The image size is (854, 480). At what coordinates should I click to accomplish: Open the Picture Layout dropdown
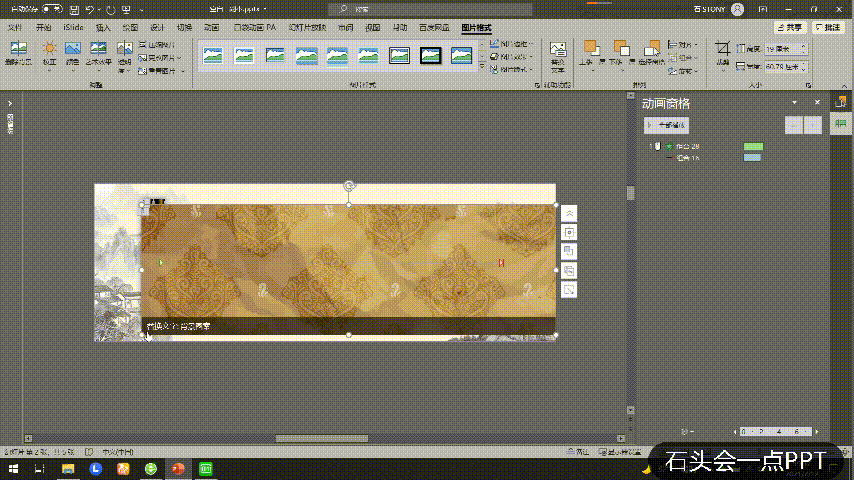click(511, 70)
